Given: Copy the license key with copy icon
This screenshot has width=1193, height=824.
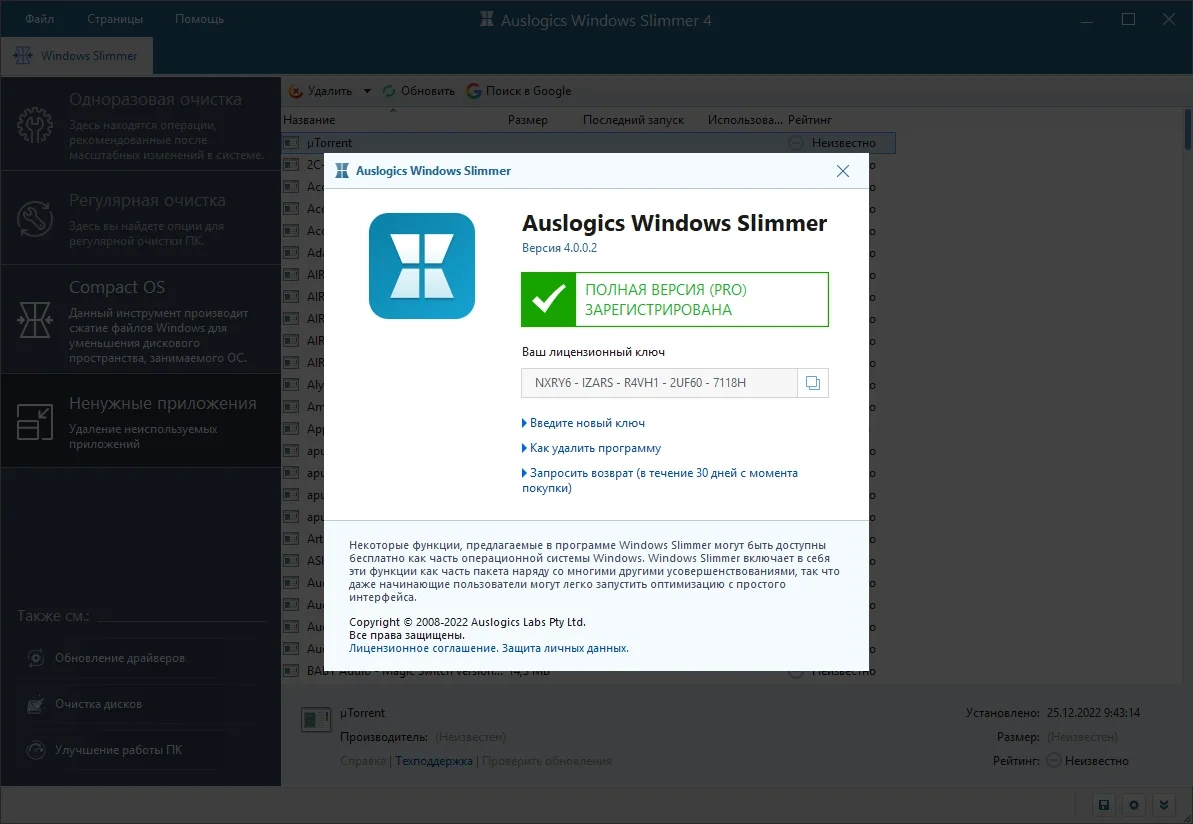Looking at the screenshot, I should 813,383.
